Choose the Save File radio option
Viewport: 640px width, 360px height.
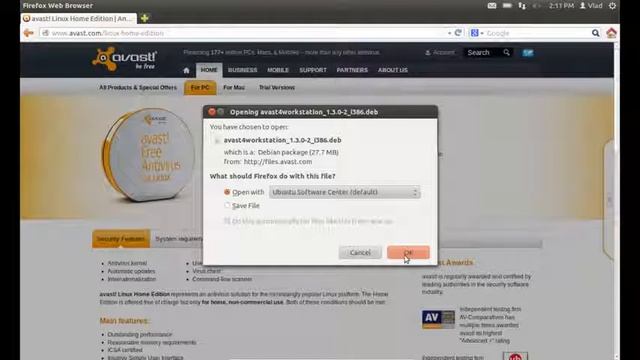[227, 205]
